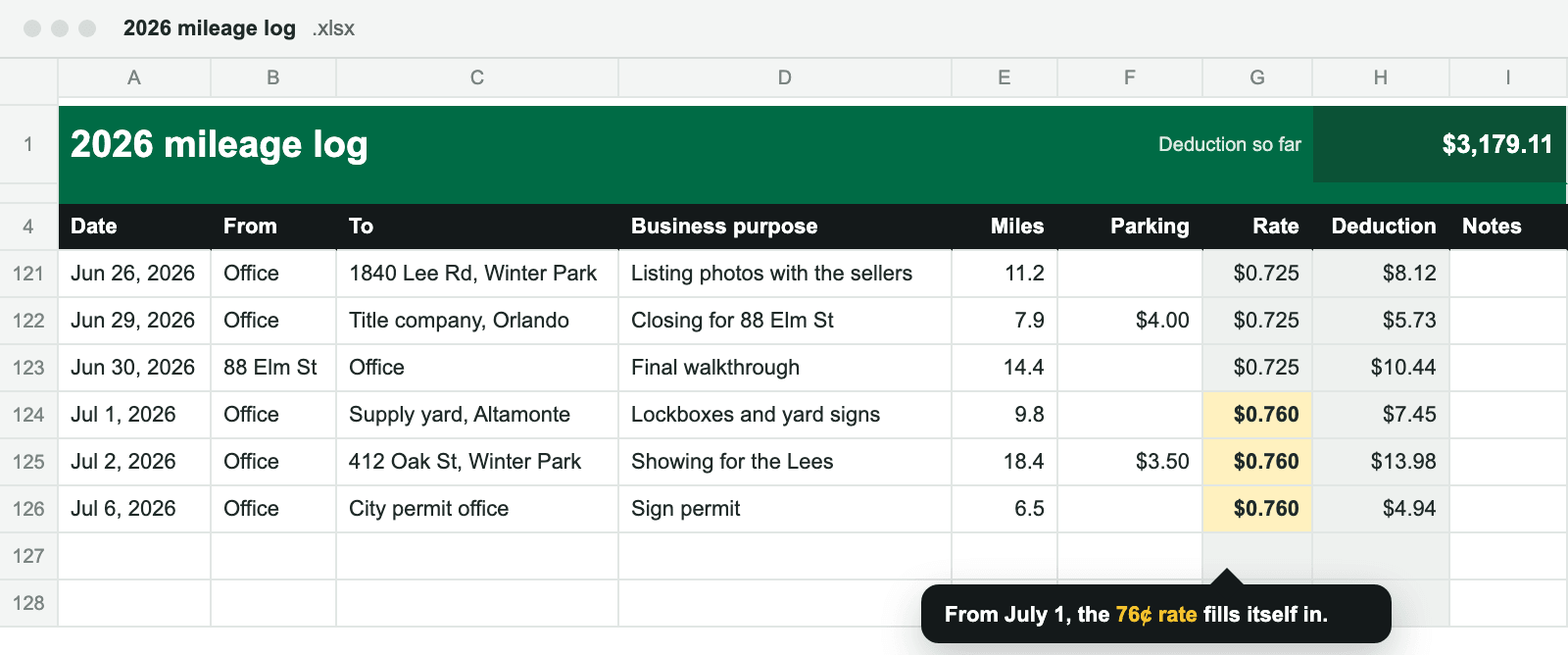Select column H header
1568x655 pixels.
[x=1381, y=77]
